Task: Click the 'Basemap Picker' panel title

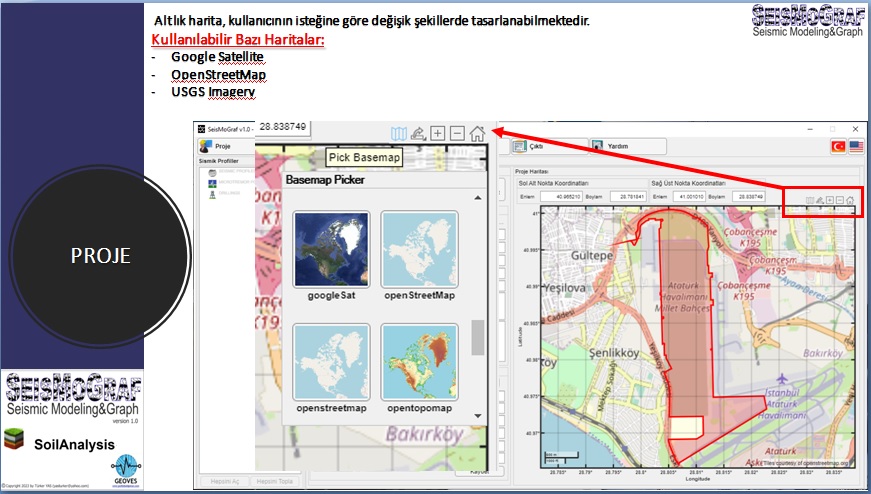Action: (325, 180)
